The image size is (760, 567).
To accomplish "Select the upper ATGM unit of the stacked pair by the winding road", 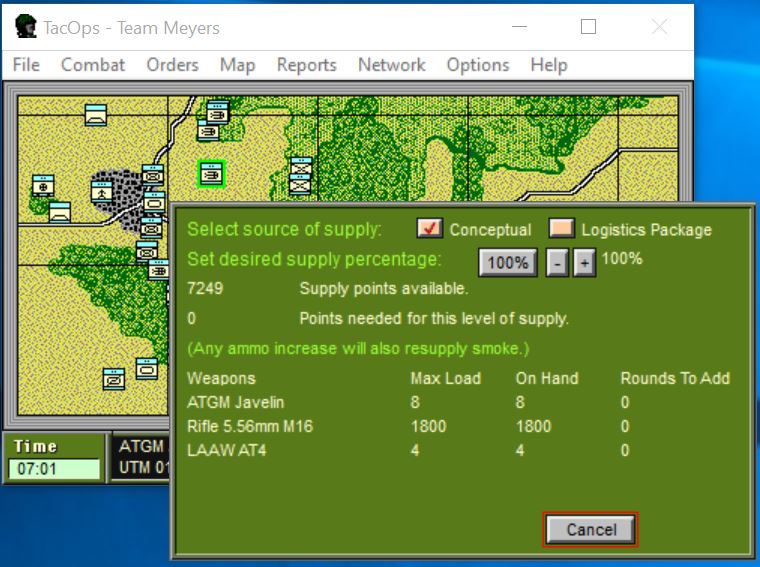I will click(218, 112).
